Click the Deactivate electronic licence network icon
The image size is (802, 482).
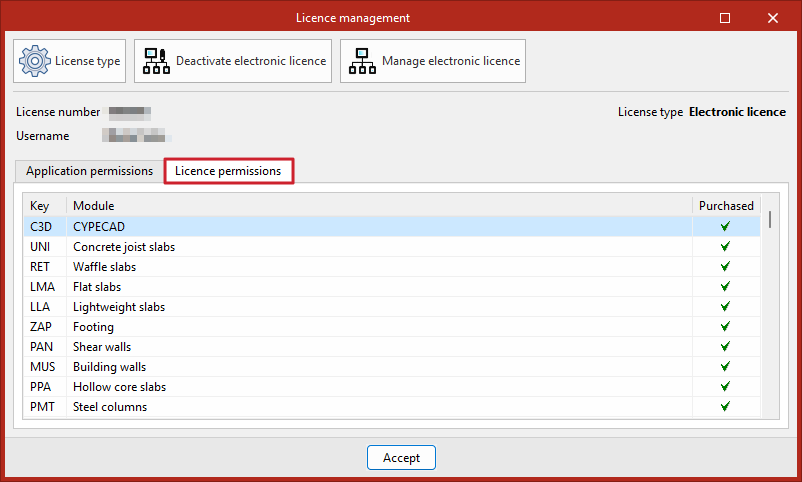pos(157,61)
